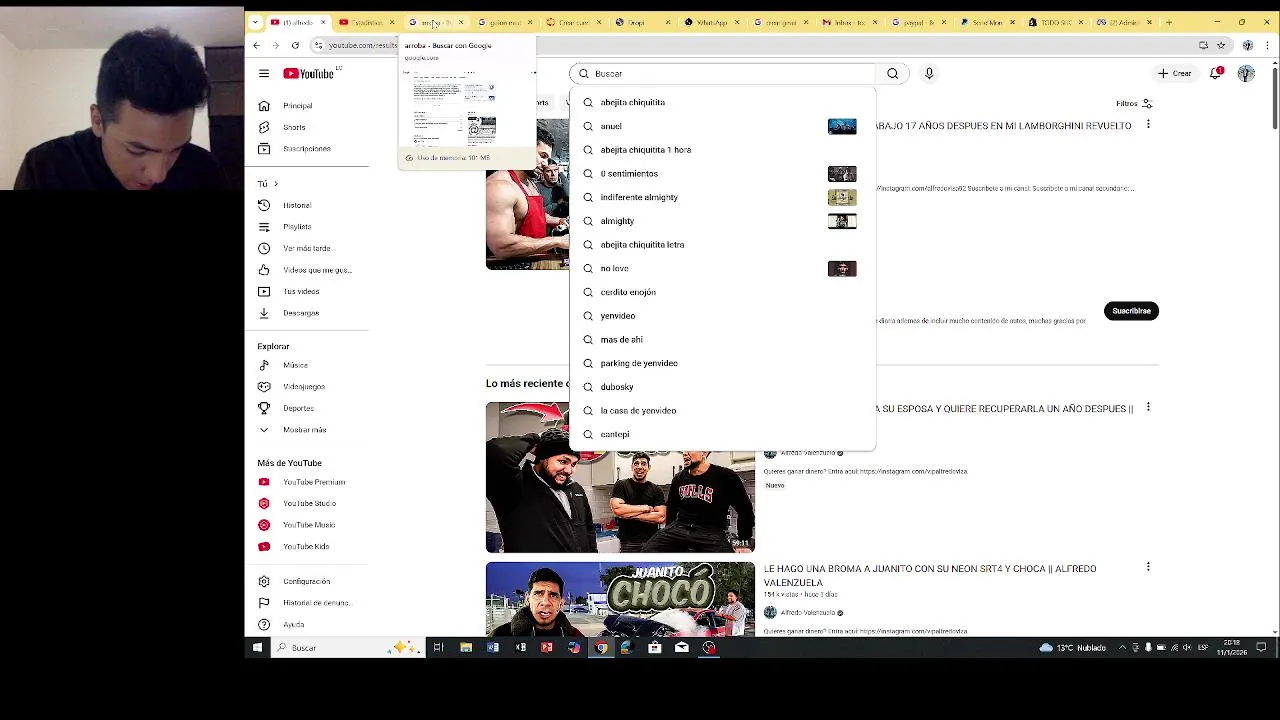The image size is (1280, 720).
Task: Open the Juanito Chocó video thumbnail
Action: [620, 599]
